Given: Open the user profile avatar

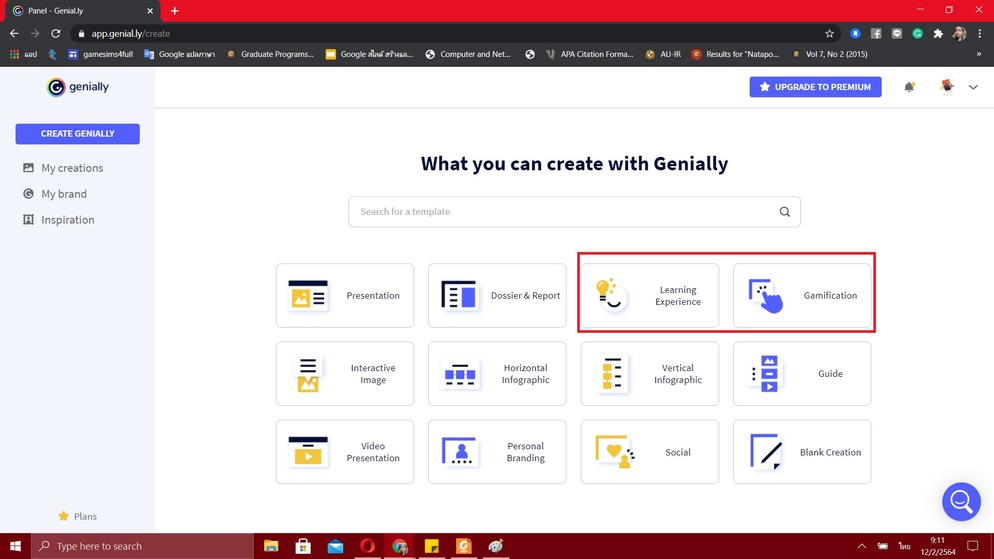Looking at the screenshot, I should [x=947, y=87].
